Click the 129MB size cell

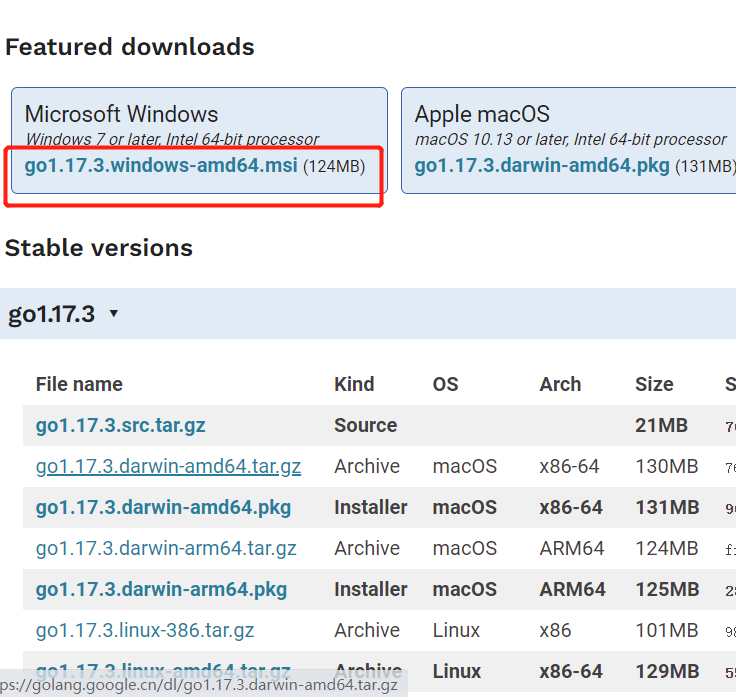point(667,671)
